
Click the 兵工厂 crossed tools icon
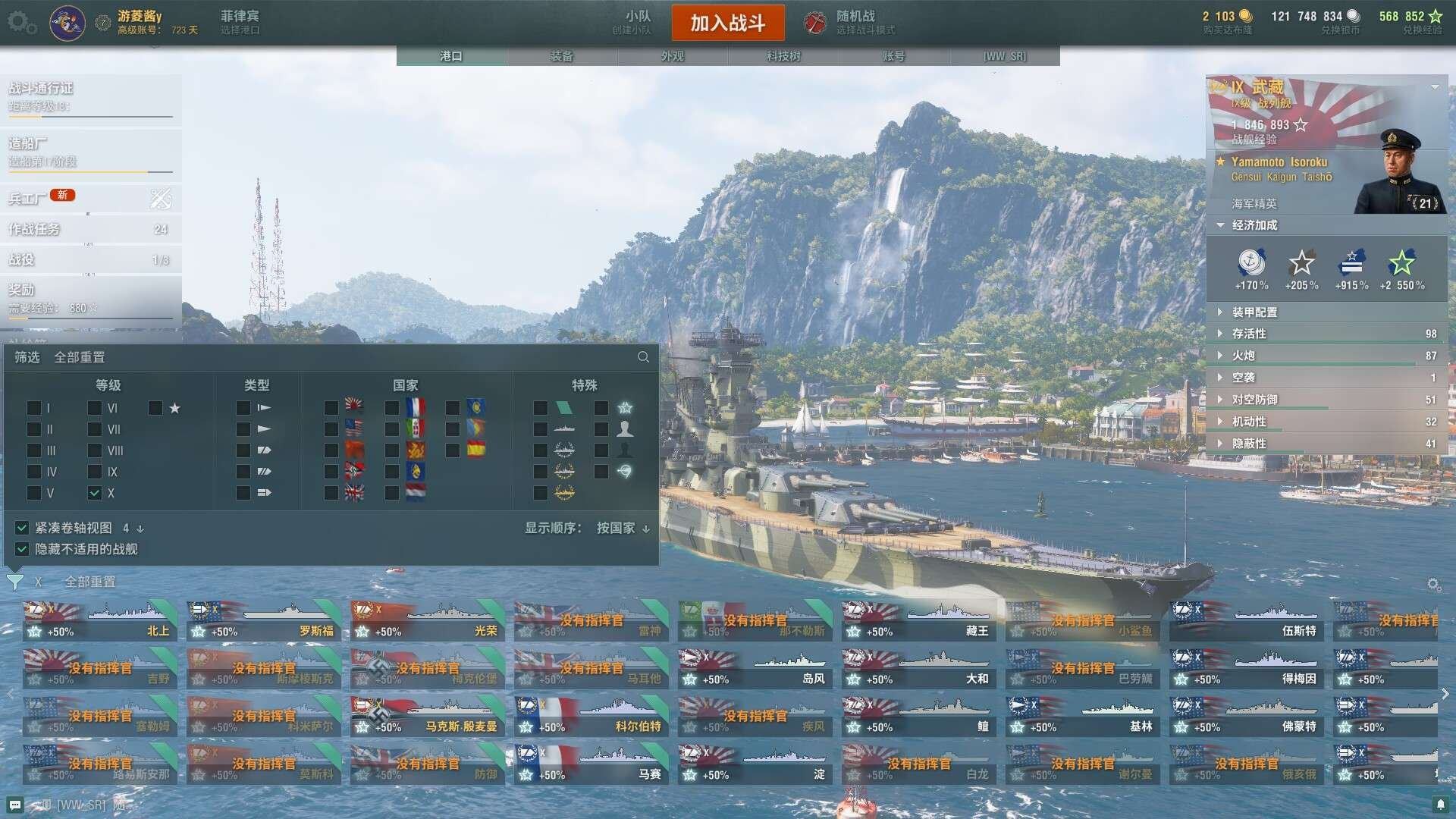pyautogui.click(x=160, y=199)
